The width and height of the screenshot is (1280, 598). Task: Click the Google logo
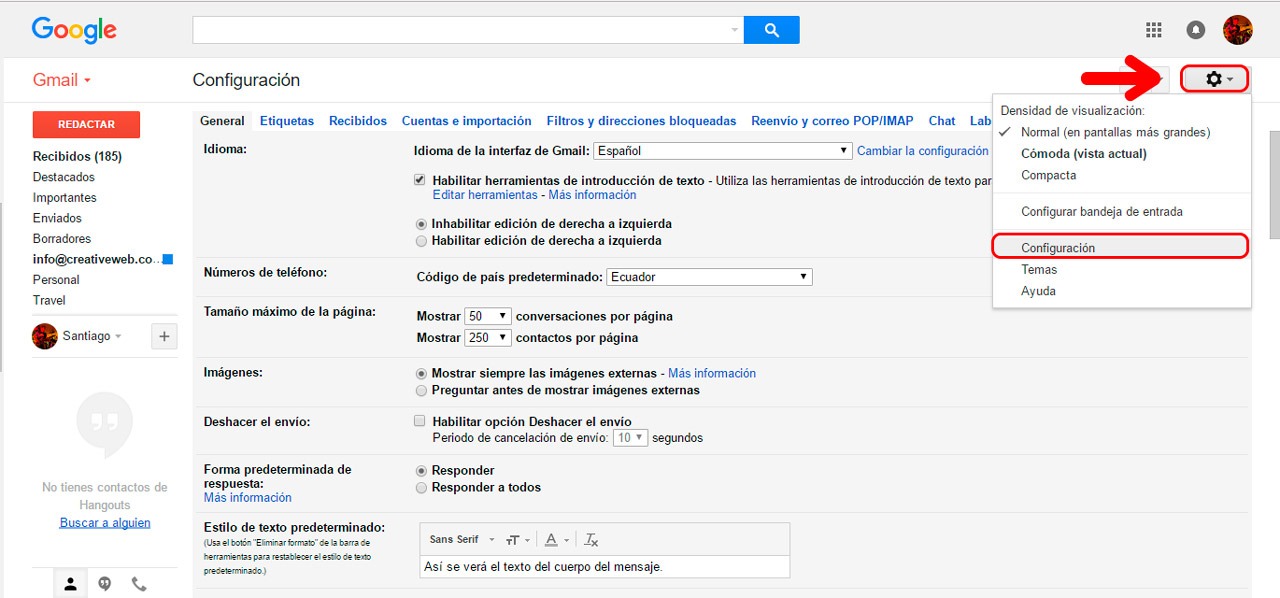(x=74, y=30)
